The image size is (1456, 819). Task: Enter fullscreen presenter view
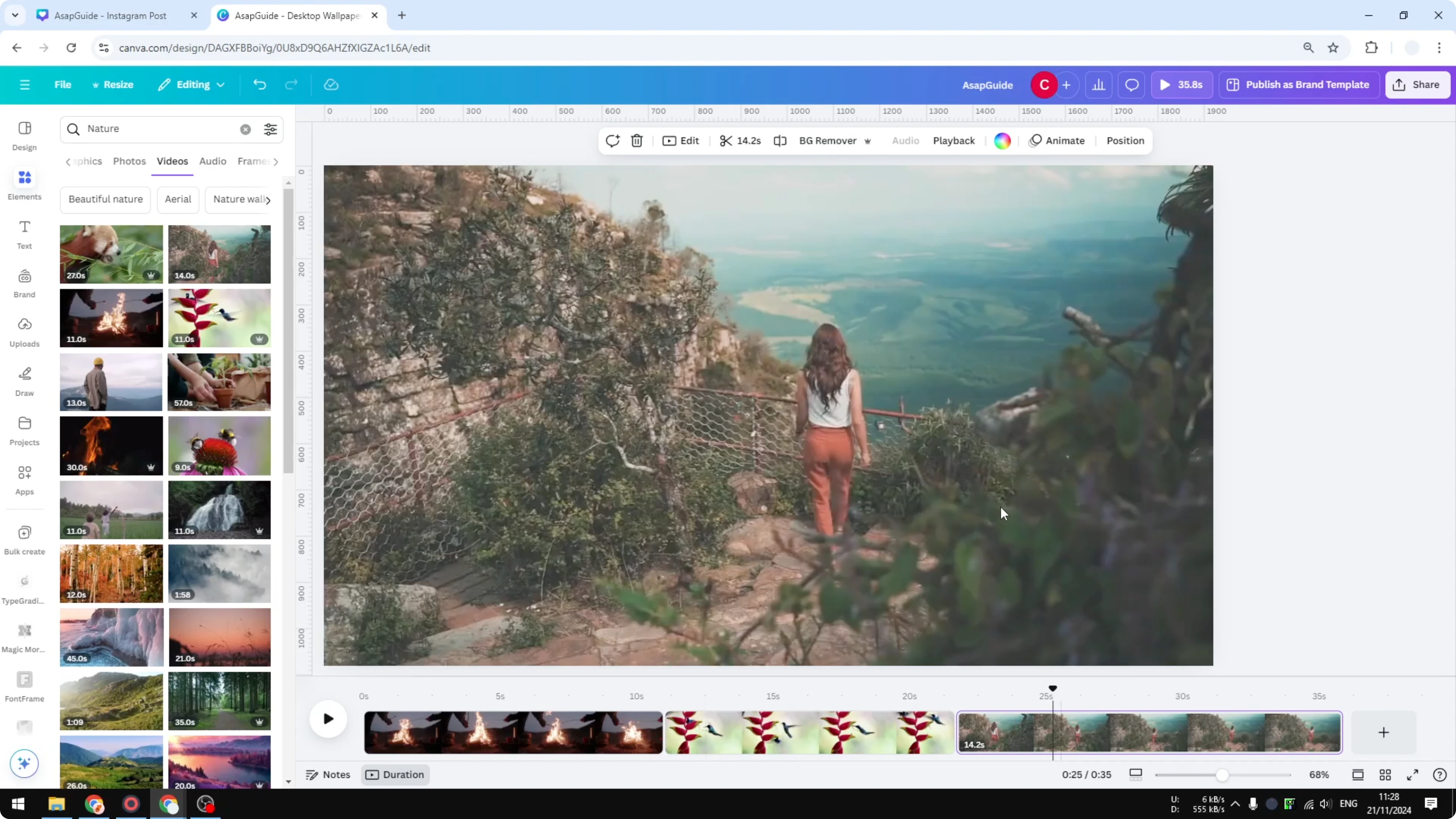1412,774
